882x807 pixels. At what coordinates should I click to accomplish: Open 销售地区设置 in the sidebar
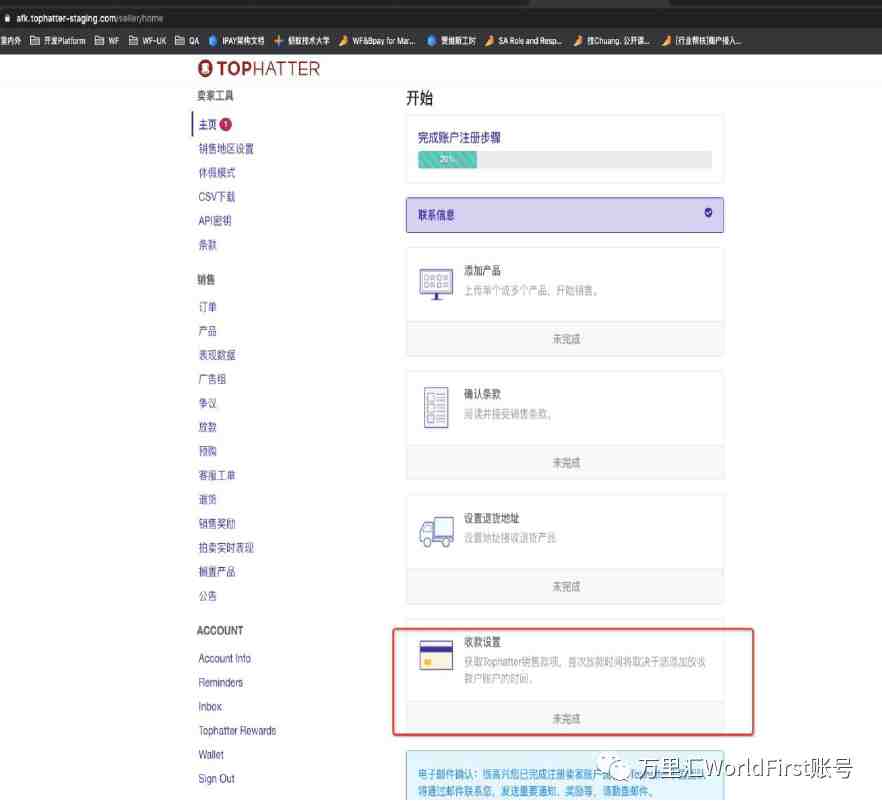click(x=226, y=148)
